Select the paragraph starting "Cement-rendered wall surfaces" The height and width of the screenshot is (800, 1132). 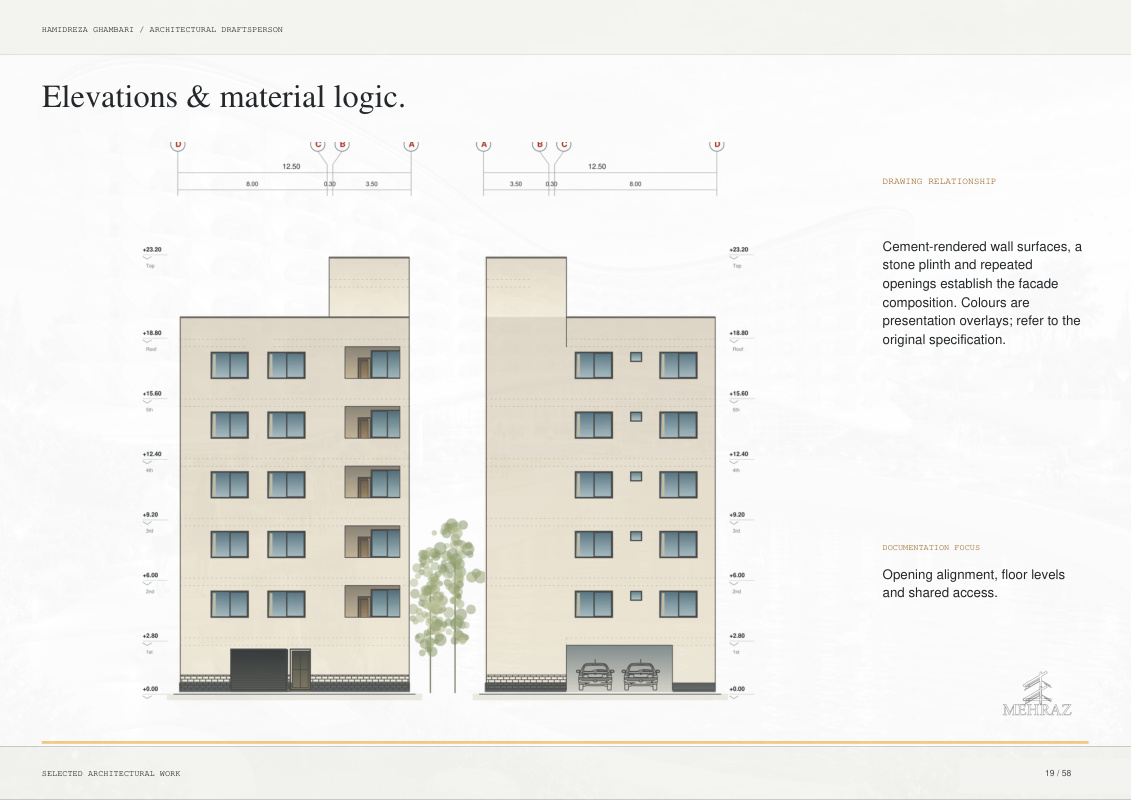coord(982,293)
